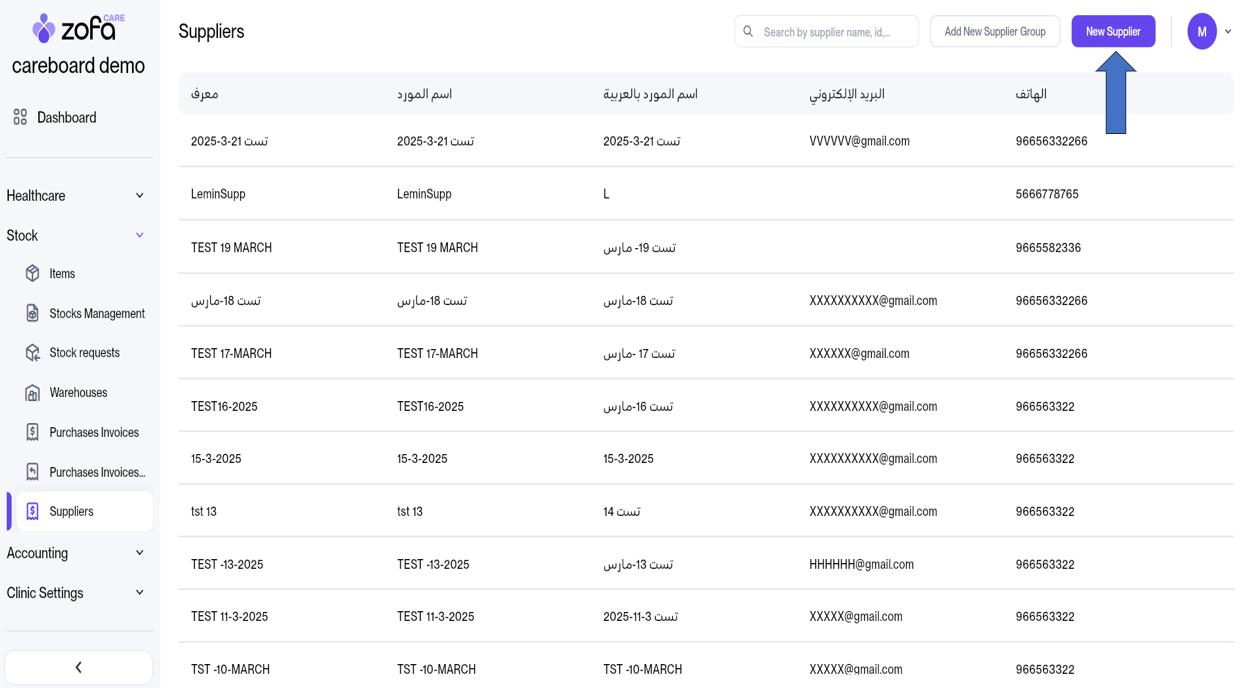This screenshot has height=688, width=1248.
Task: Click Add New Supplier Group button
Action: tap(994, 32)
